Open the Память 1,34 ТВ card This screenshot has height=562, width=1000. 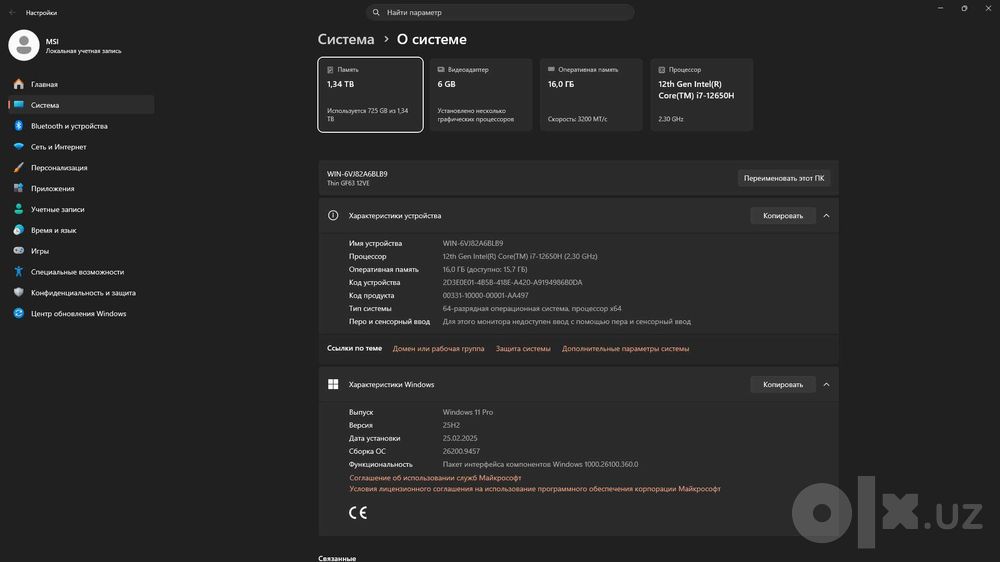click(371, 95)
